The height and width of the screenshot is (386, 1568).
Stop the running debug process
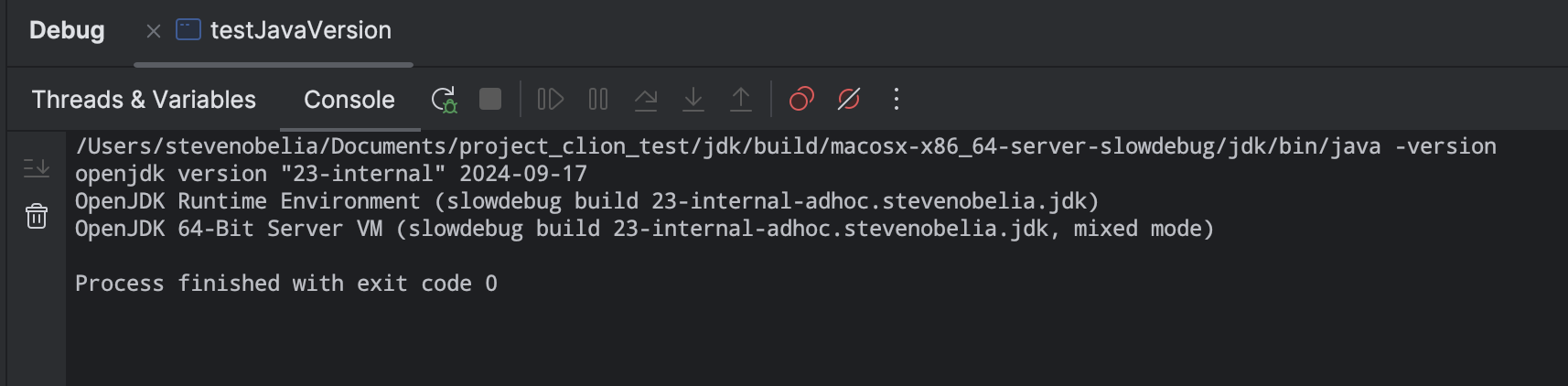490,99
